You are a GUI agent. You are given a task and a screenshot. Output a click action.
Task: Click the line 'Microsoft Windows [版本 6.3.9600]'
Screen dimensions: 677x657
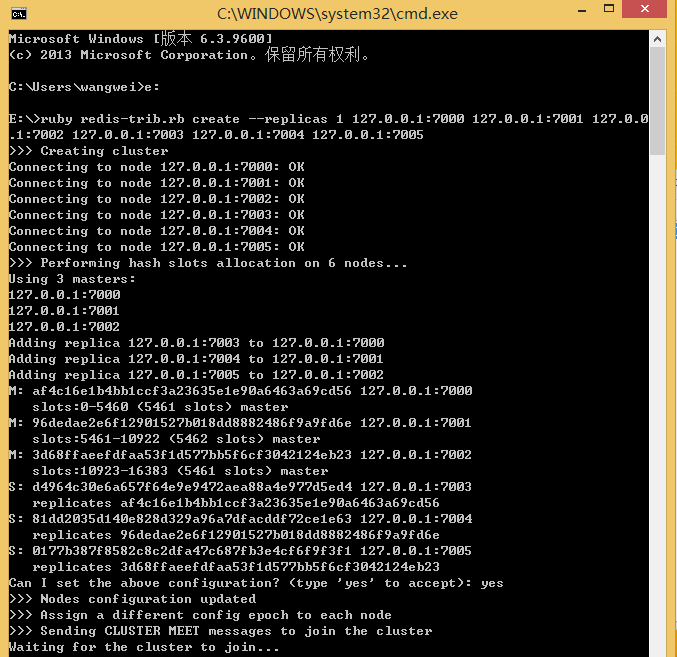(141, 39)
